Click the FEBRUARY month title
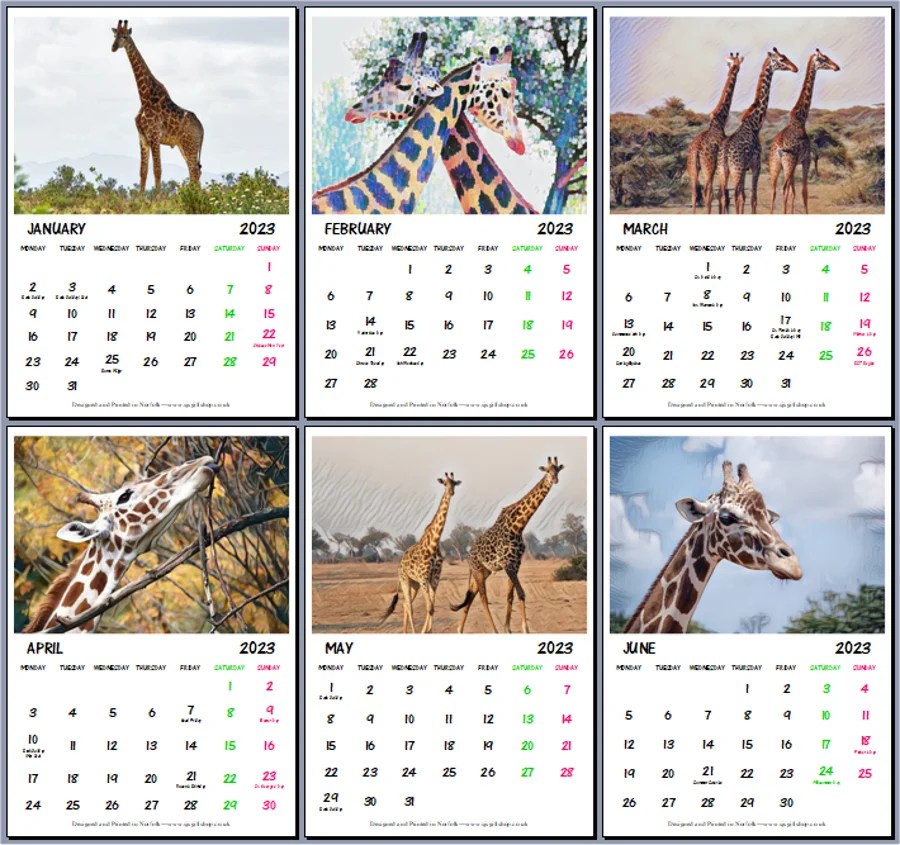The image size is (900, 845). click(x=358, y=228)
